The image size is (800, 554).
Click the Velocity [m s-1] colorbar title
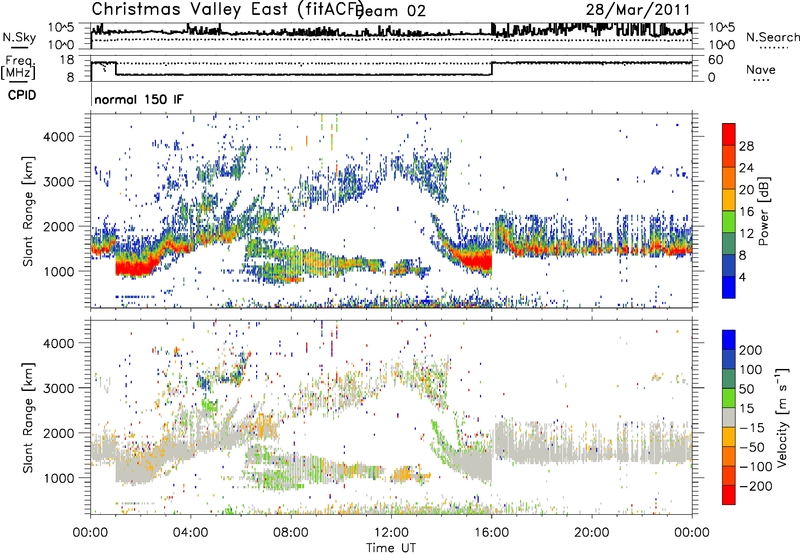point(782,417)
